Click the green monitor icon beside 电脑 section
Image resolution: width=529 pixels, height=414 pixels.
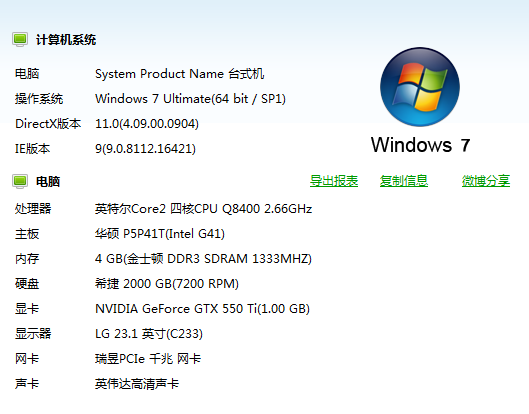tap(20, 182)
